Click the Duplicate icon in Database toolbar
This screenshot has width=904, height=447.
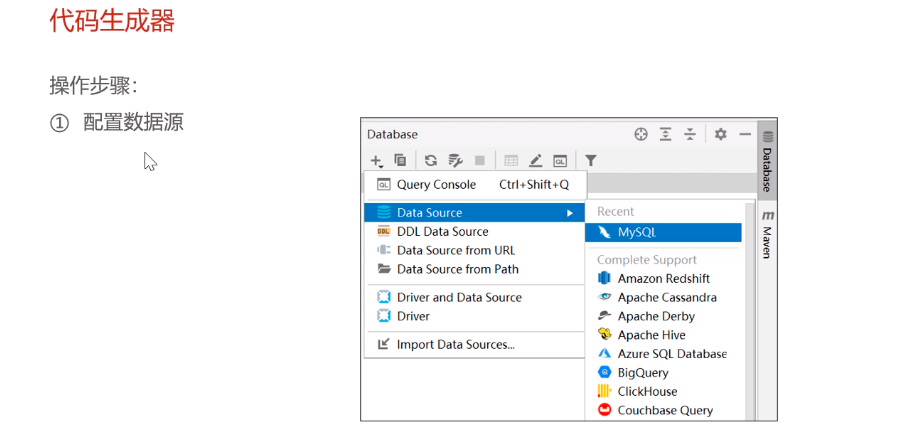point(400,160)
